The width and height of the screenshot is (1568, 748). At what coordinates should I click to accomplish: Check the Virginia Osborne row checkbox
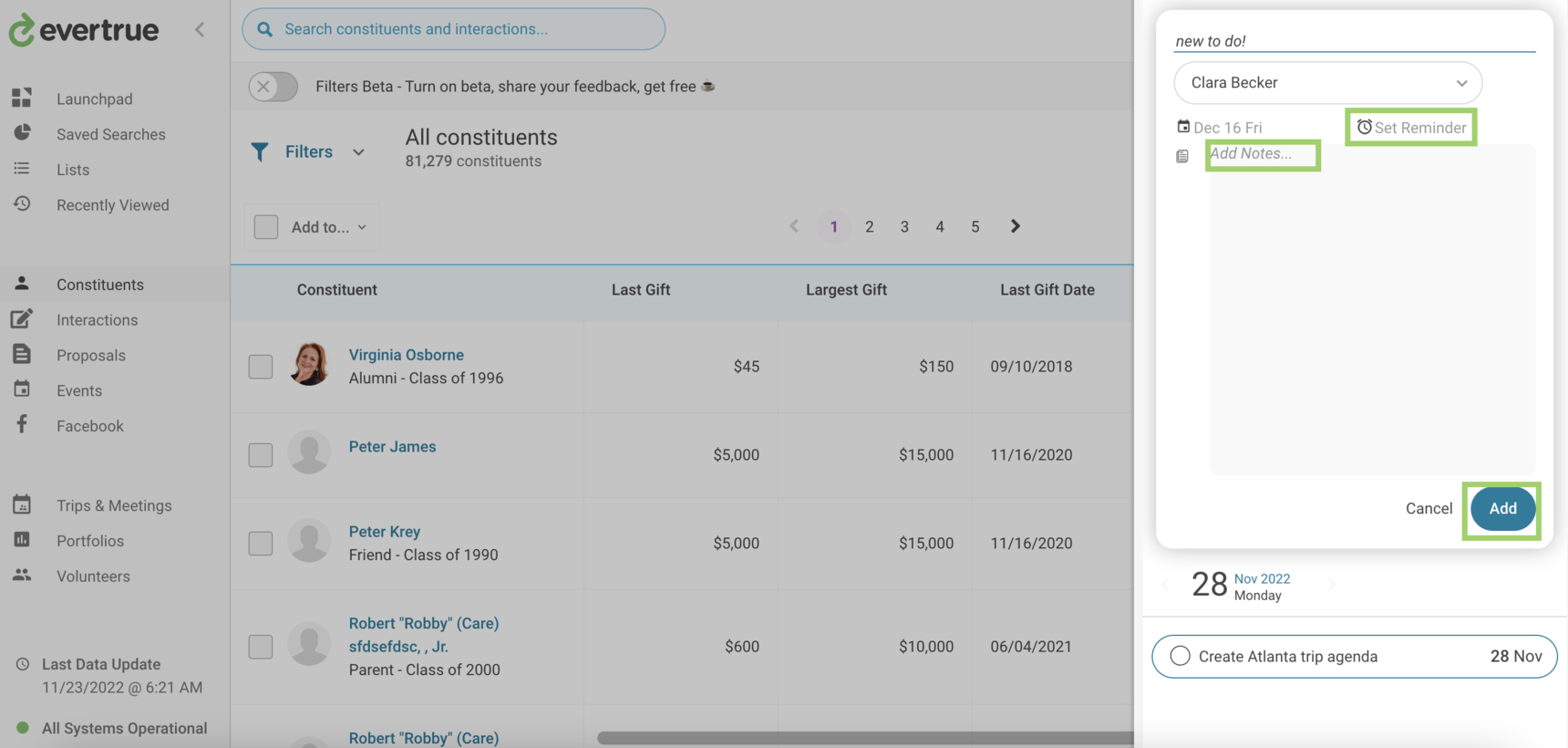(x=261, y=367)
